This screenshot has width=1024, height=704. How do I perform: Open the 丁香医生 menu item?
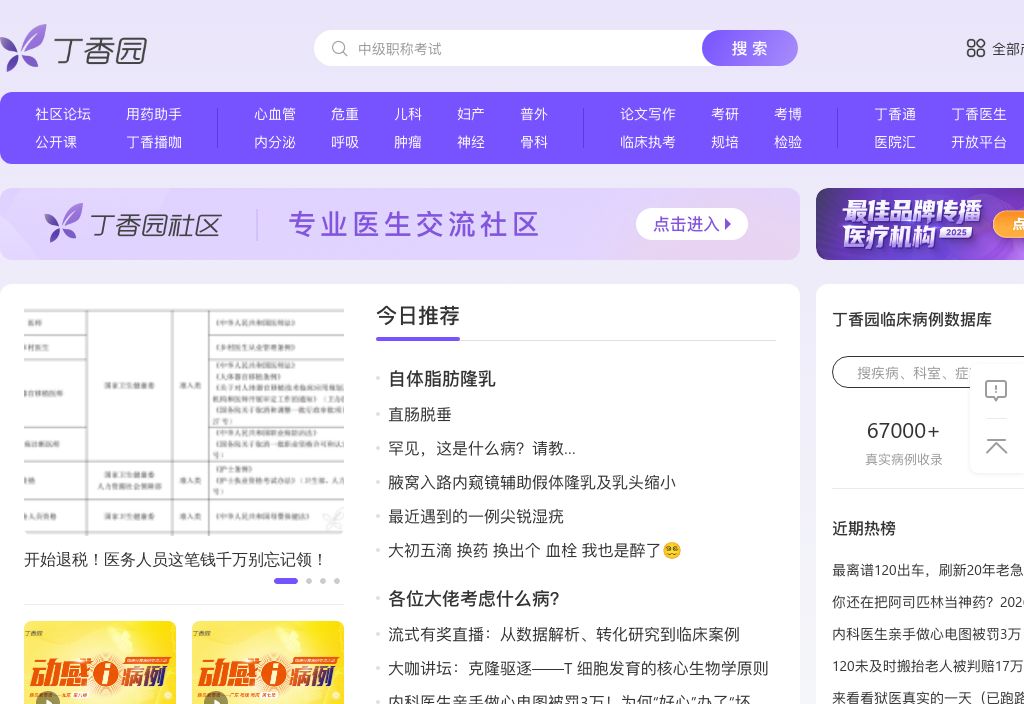[x=978, y=114]
